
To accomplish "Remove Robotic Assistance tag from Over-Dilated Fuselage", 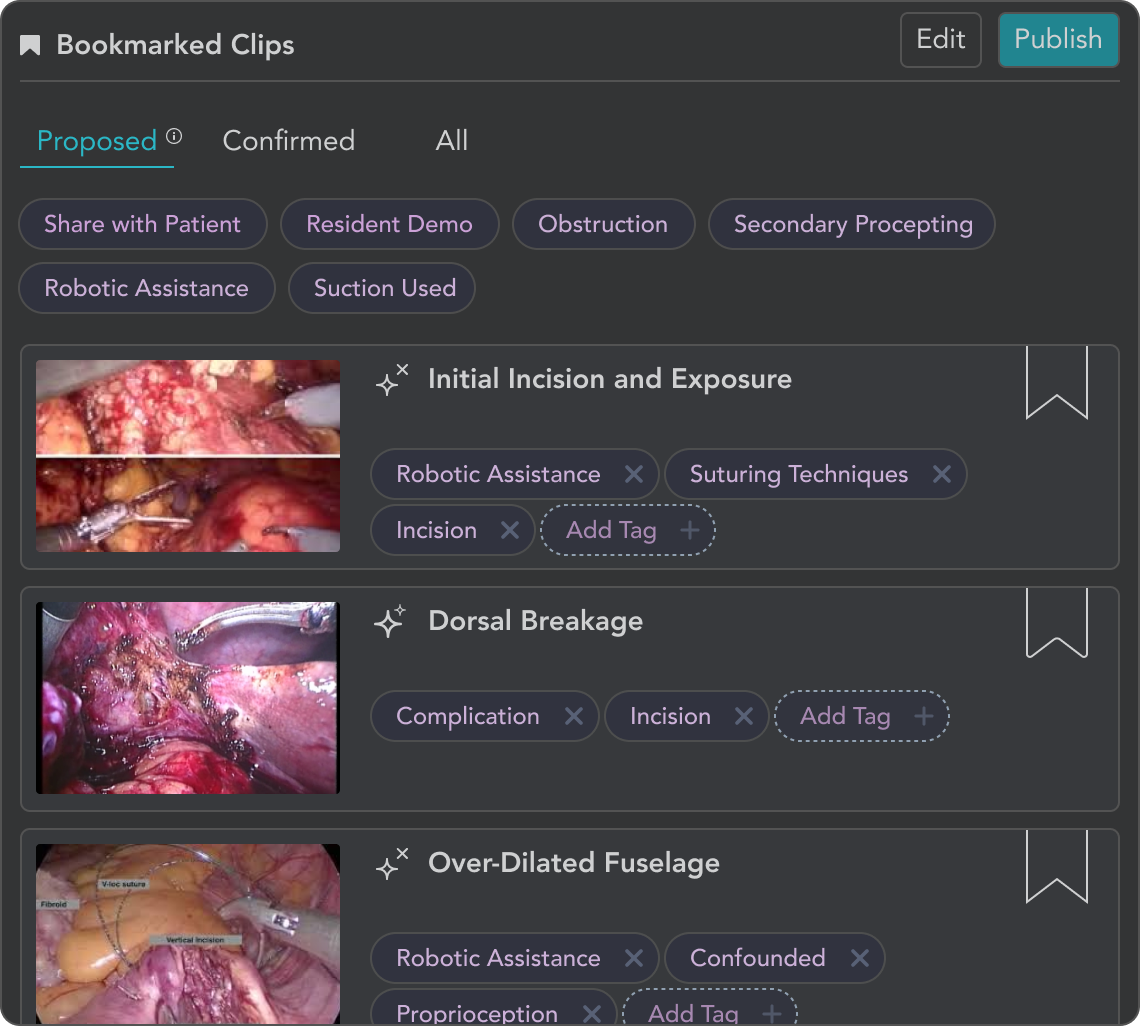I will (634, 958).
